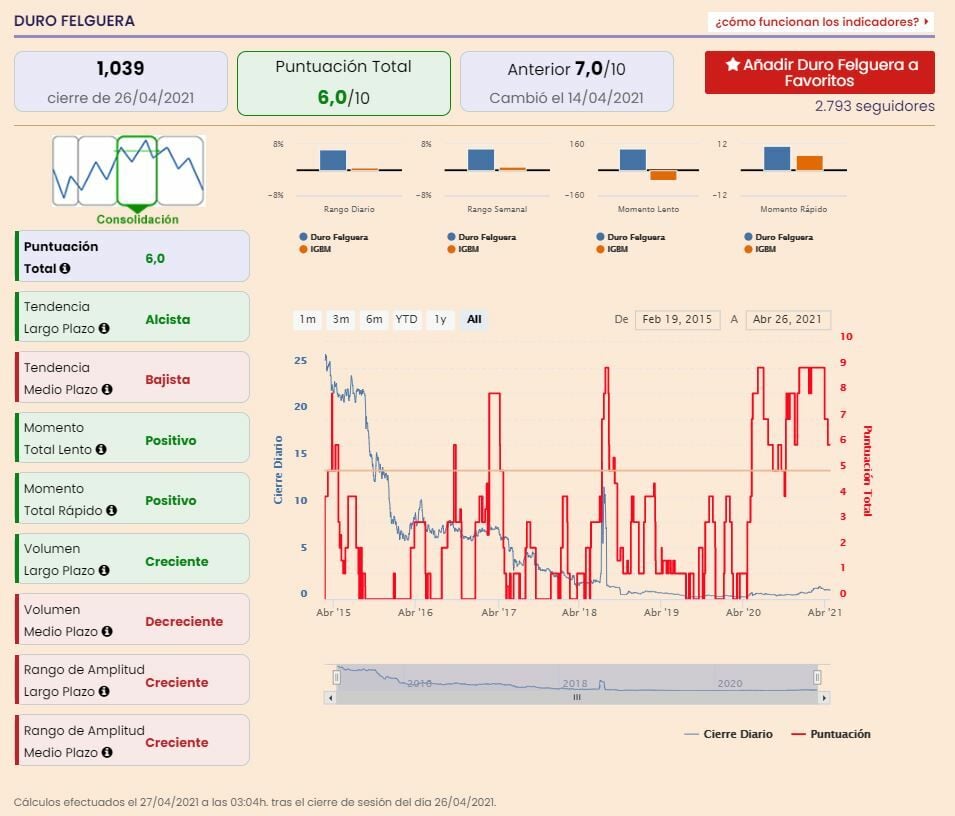Screen dimensions: 955x816
Task: Toggle Puntuación series in chart legend
Action: point(831,734)
